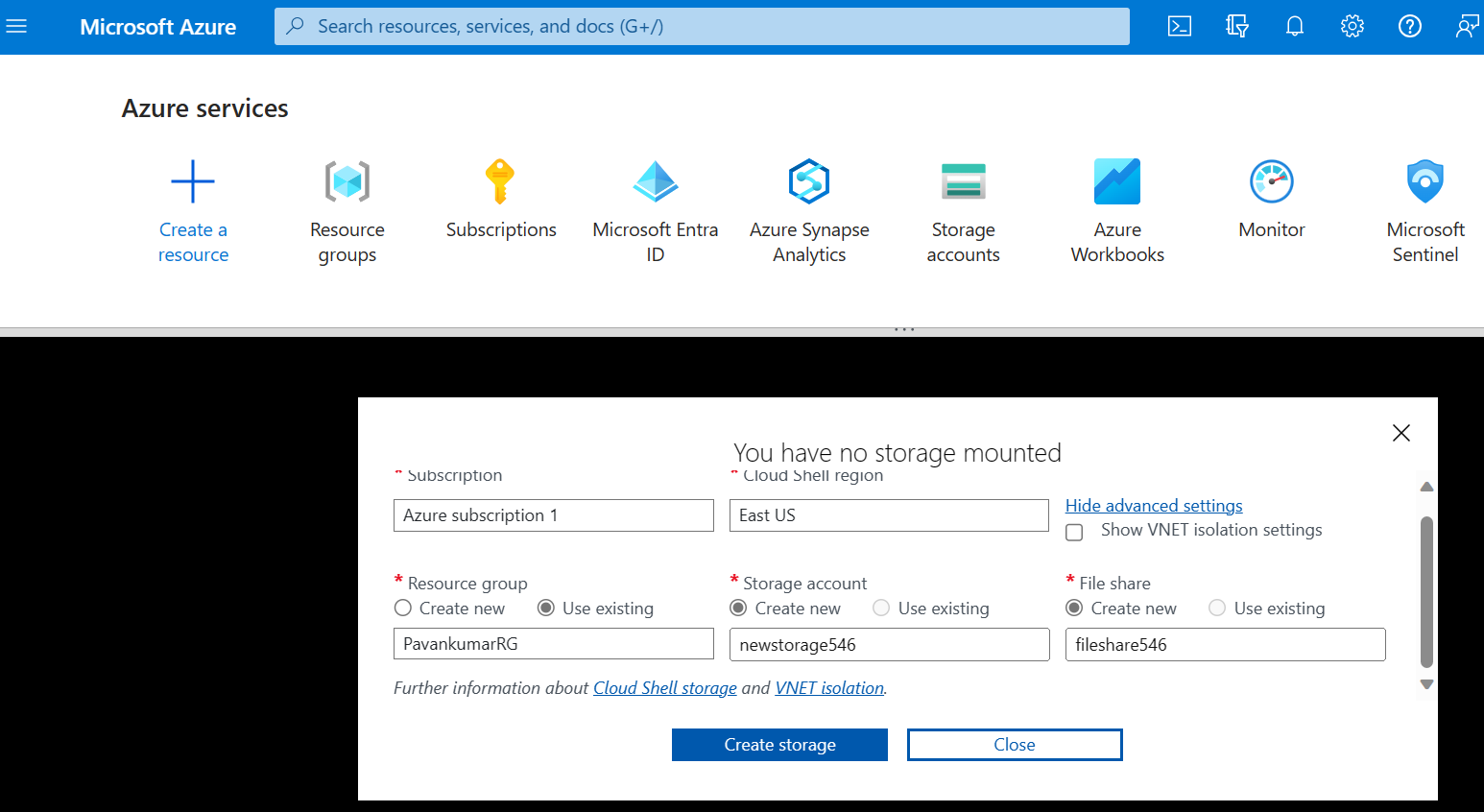Open Cloud Shell from top bar
The width and height of the screenshot is (1484, 812).
pyautogui.click(x=1180, y=26)
